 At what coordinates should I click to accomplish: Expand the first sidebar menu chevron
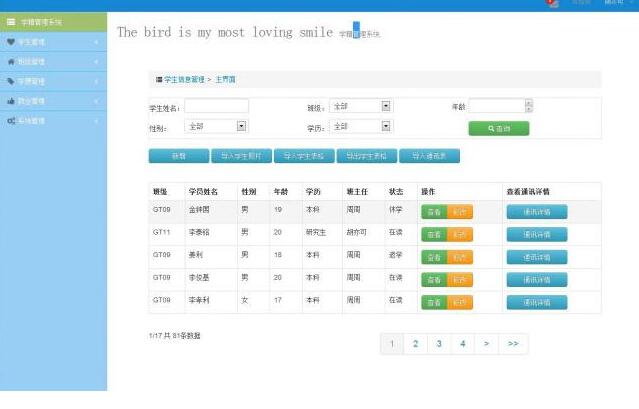(96, 42)
